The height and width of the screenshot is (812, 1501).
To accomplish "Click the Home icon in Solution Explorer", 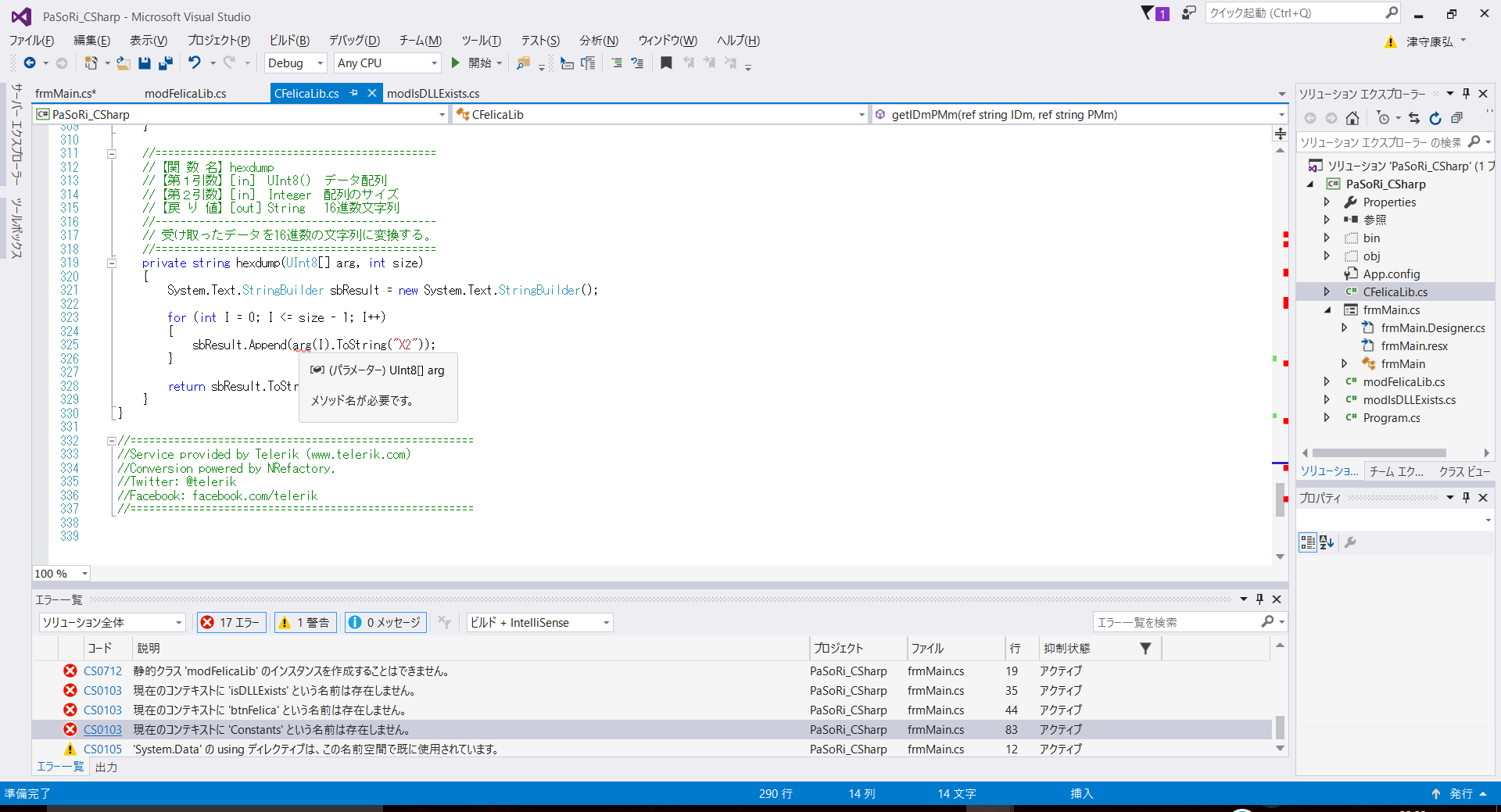I will tap(1352, 118).
